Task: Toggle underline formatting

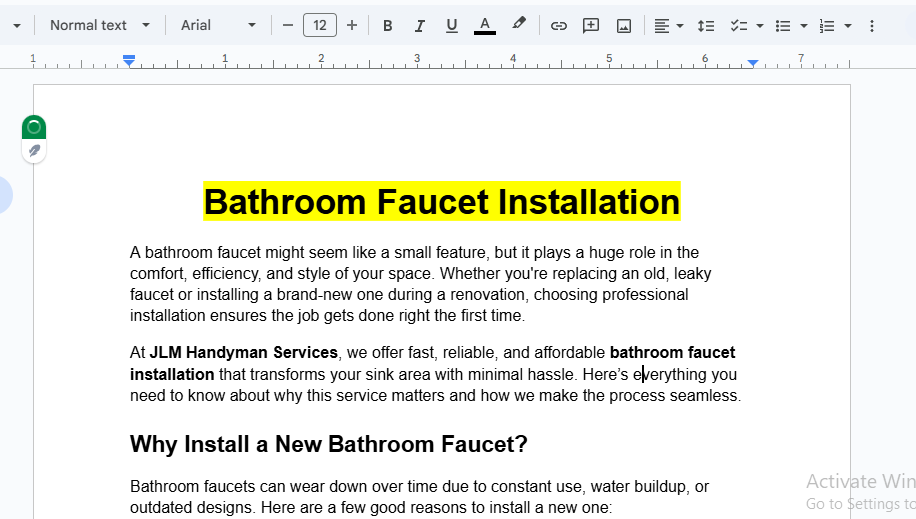Action: [452, 26]
